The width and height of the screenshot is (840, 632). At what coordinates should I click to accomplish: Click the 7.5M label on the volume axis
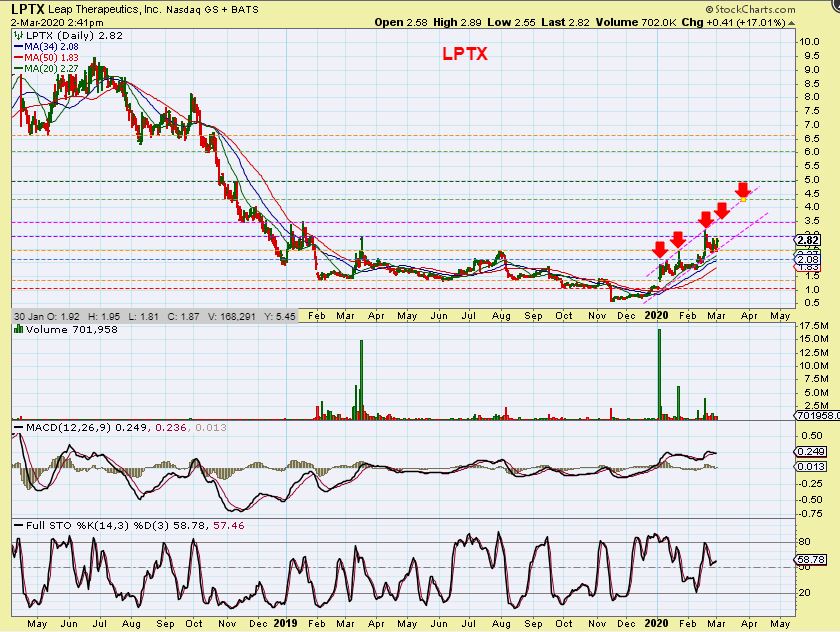tap(816, 379)
